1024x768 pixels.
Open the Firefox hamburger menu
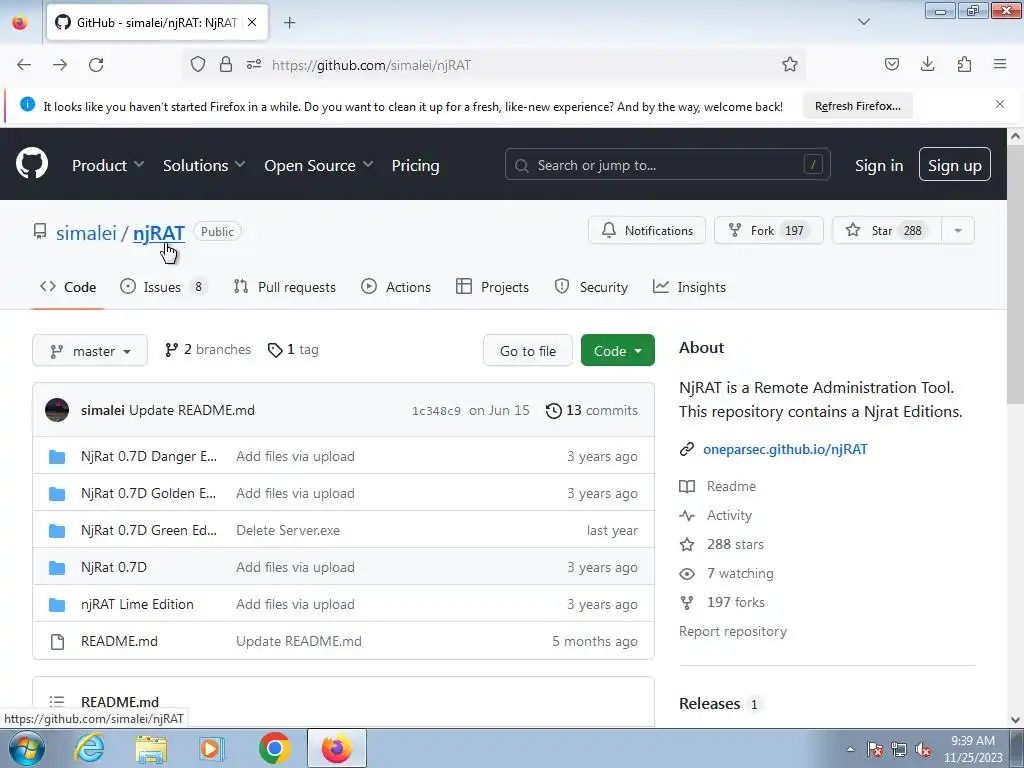pyautogui.click(x=1000, y=64)
